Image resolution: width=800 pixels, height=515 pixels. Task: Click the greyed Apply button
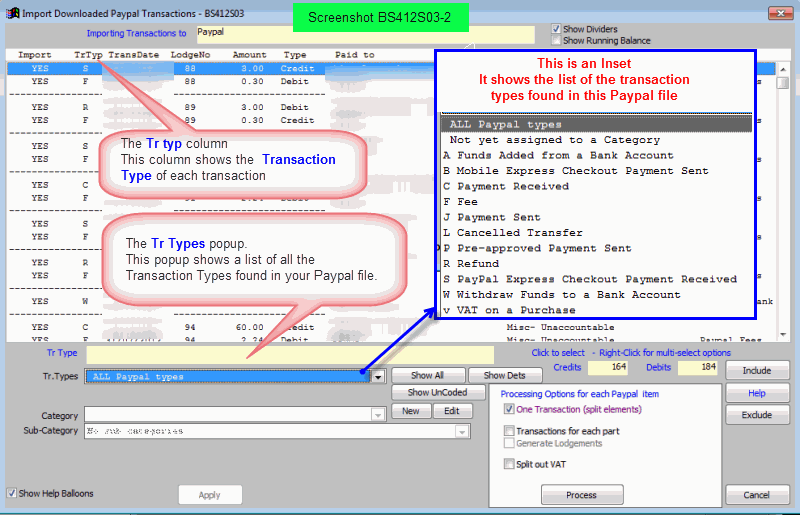210,495
